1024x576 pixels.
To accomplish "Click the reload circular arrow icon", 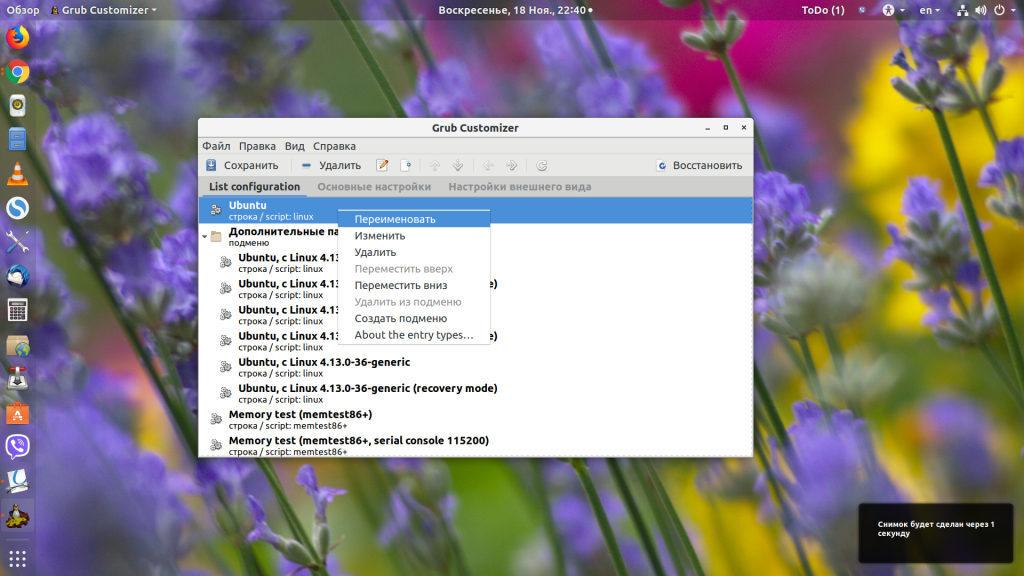I will [541, 165].
